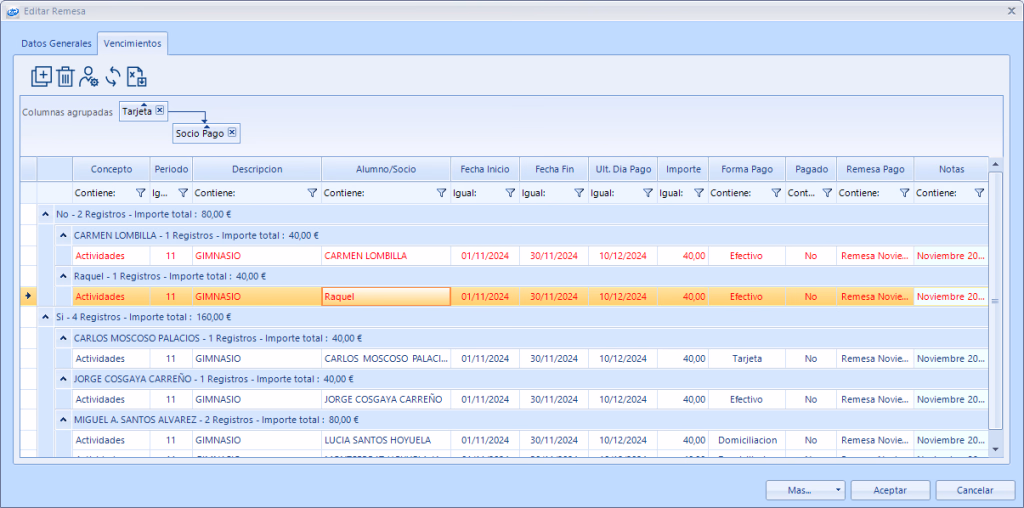This screenshot has height=508, width=1024.
Task: Collapse the JORGE COSGAYA CARREÑO group
Action: pyautogui.click(x=63, y=379)
